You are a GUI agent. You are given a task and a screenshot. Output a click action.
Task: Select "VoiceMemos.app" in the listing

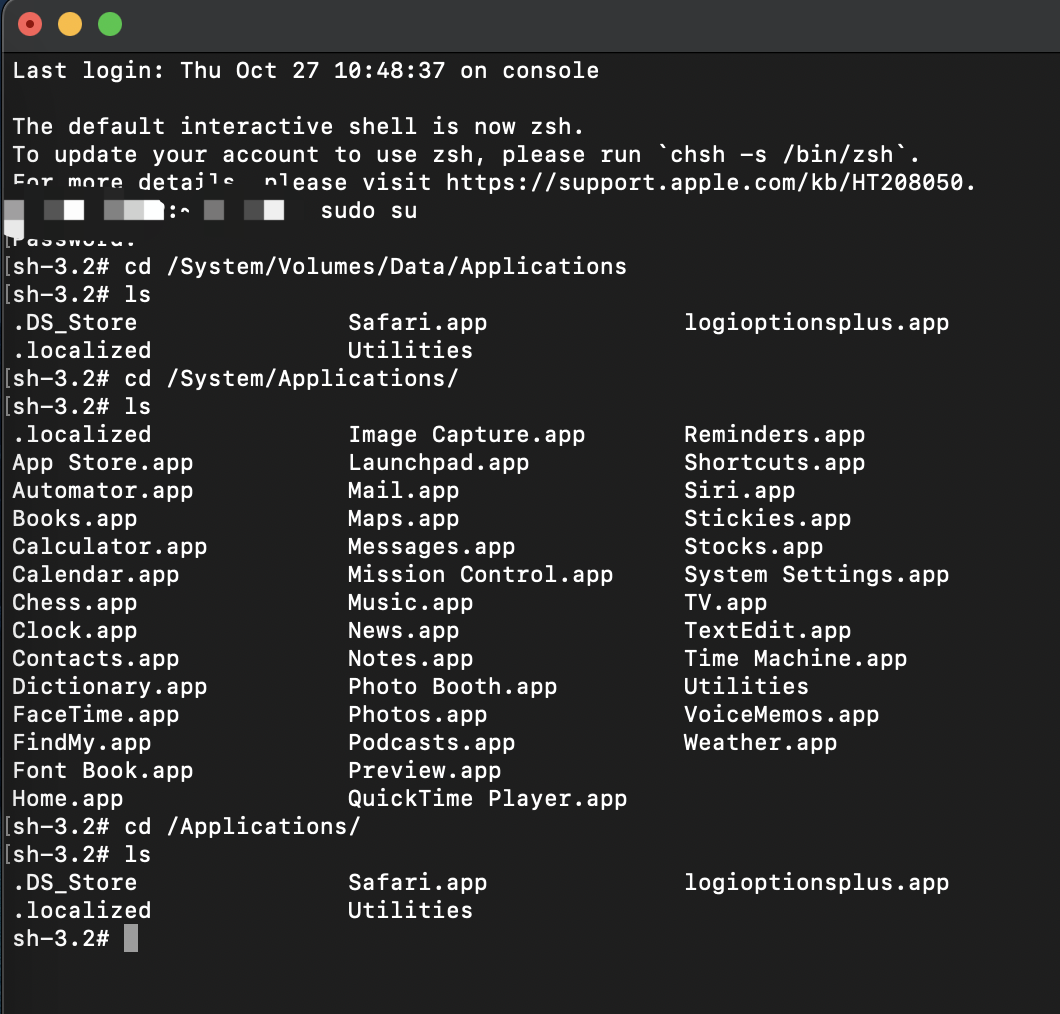(x=781, y=715)
